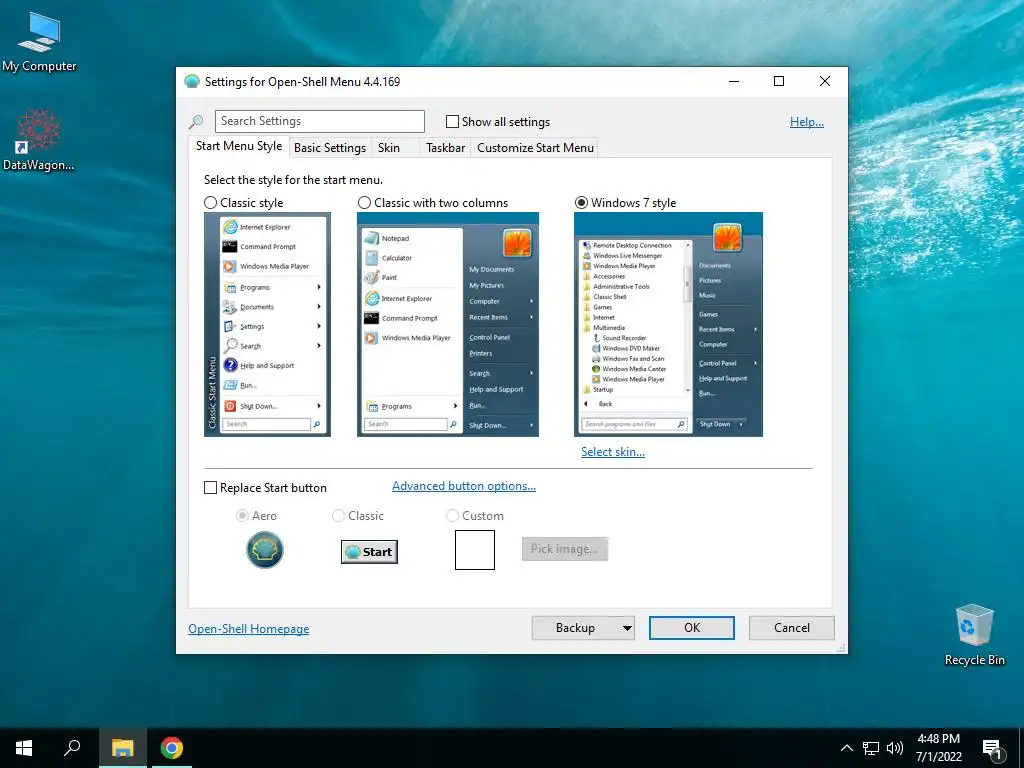Select the Classic style radio button
The height and width of the screenshot is (768, 1024).
point(210,203)
